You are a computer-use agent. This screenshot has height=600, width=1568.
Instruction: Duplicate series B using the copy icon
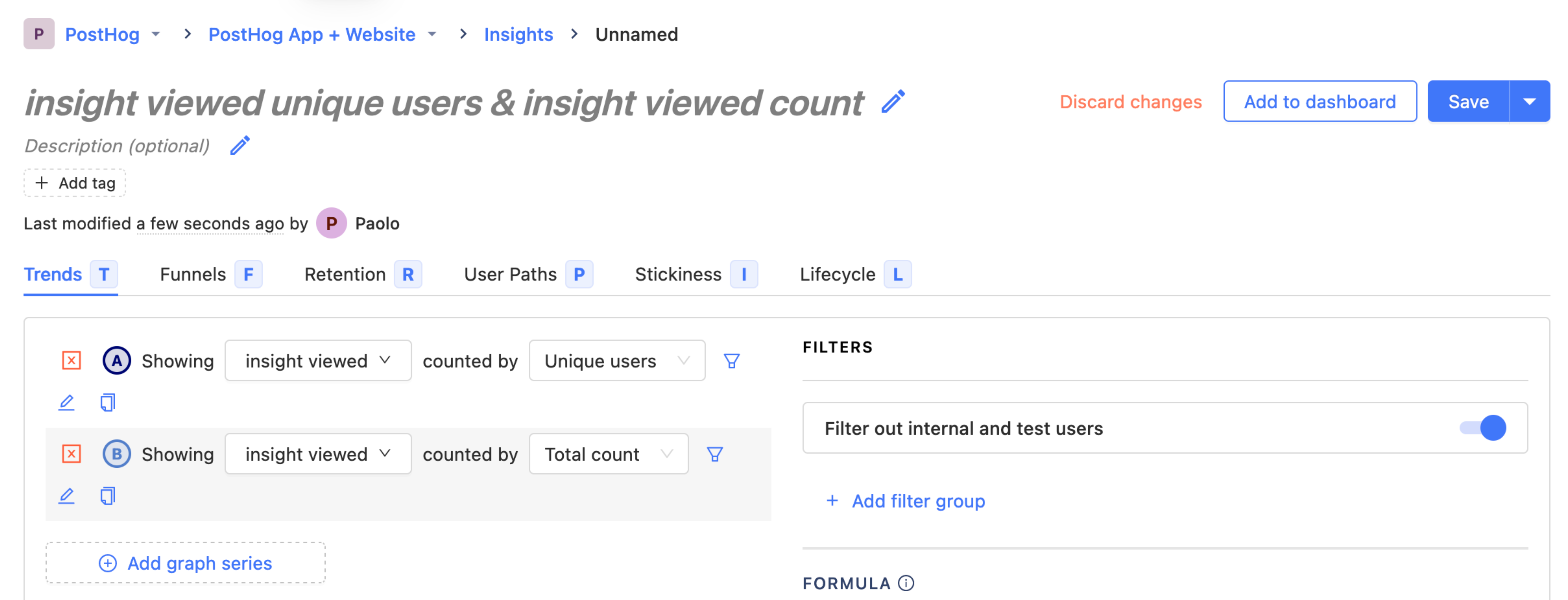(107, 495)
